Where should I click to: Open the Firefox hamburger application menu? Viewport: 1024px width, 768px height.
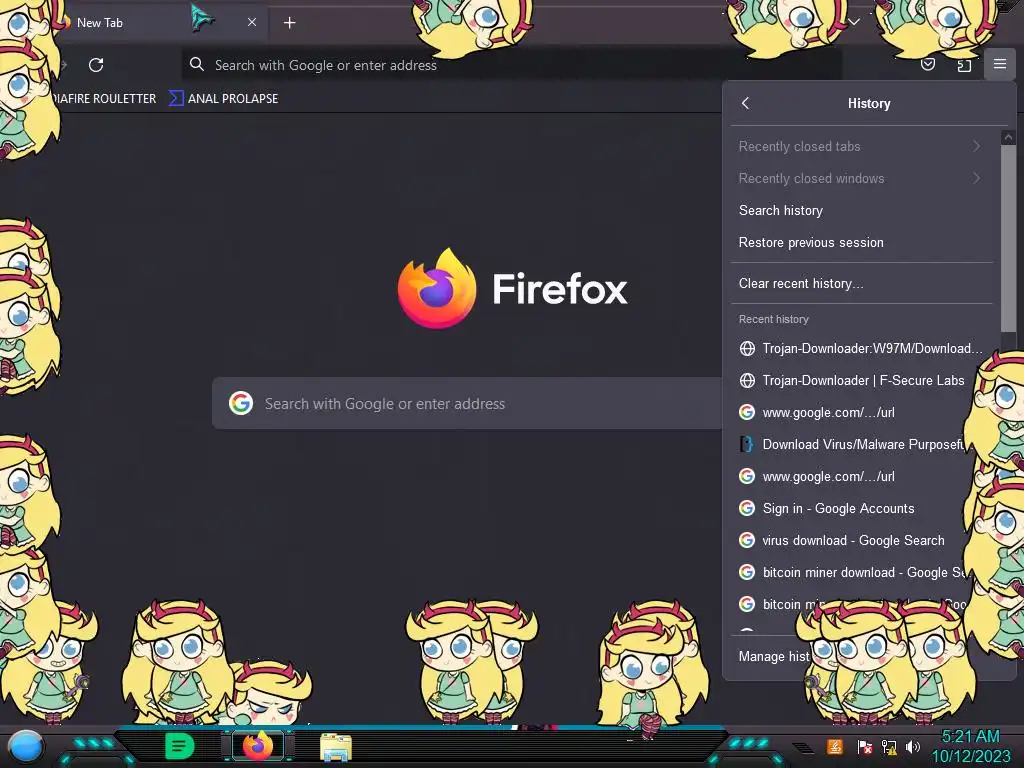(x=999, y=64)
